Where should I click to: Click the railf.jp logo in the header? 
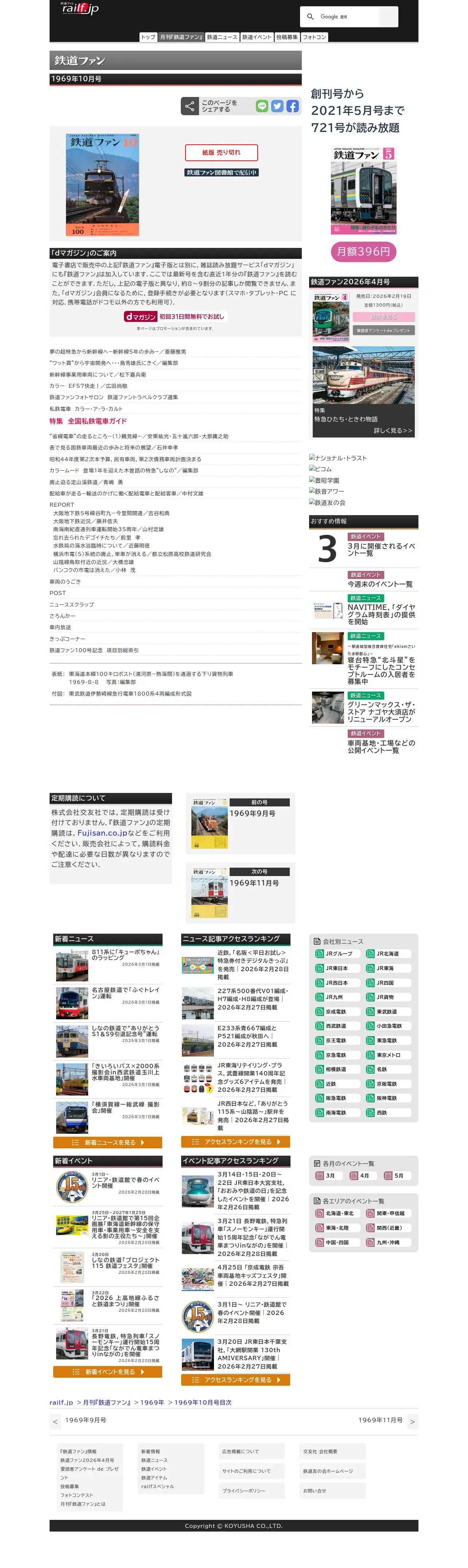(80, 8)
